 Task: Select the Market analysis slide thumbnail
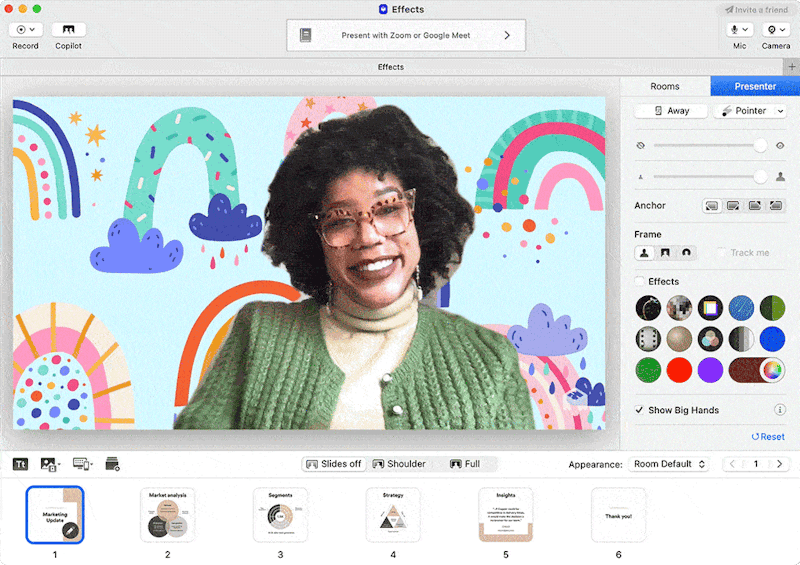168,514
